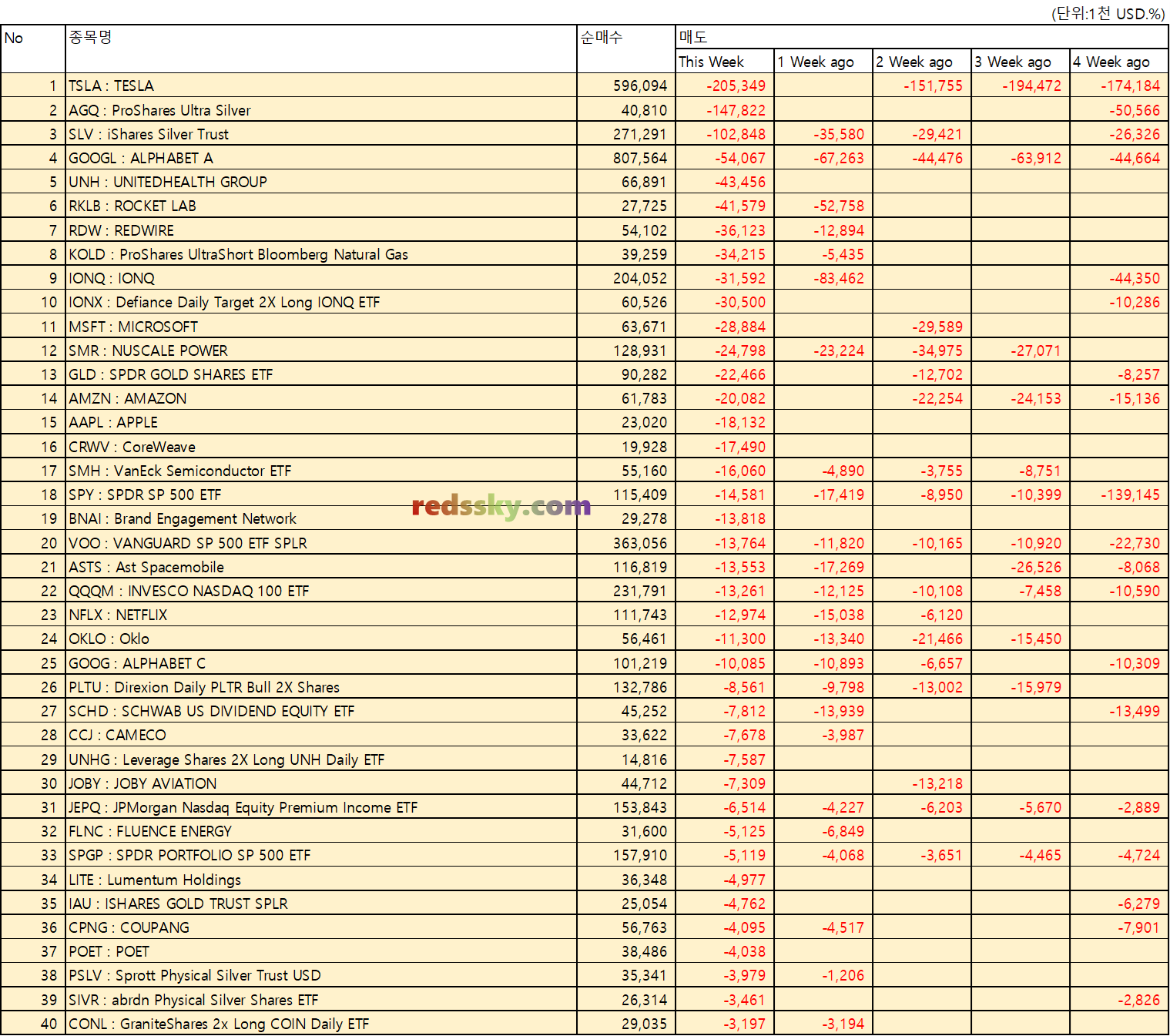Click JOBY : JOBY AVIATION cell

[320, 783]
